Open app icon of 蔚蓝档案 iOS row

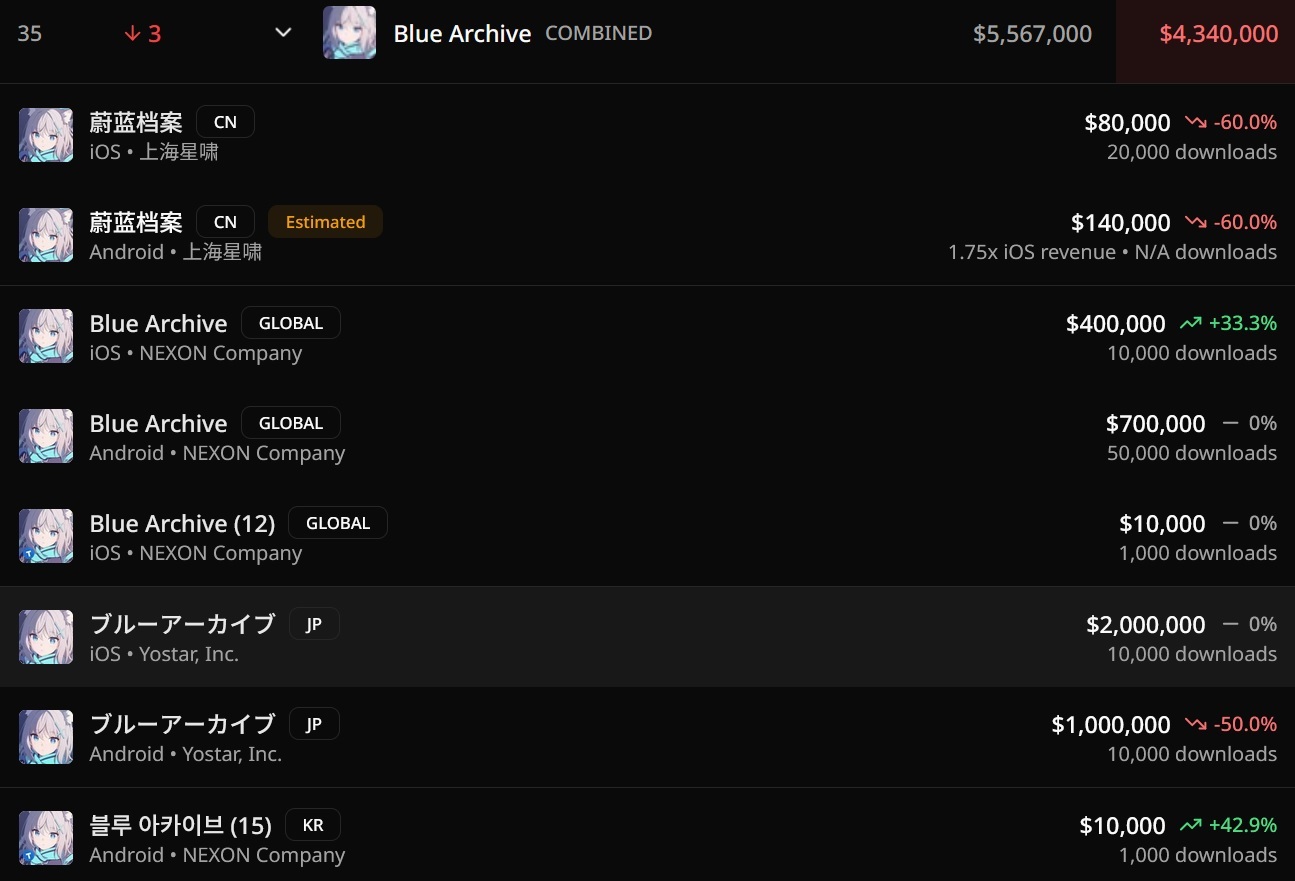pos(46,135)
